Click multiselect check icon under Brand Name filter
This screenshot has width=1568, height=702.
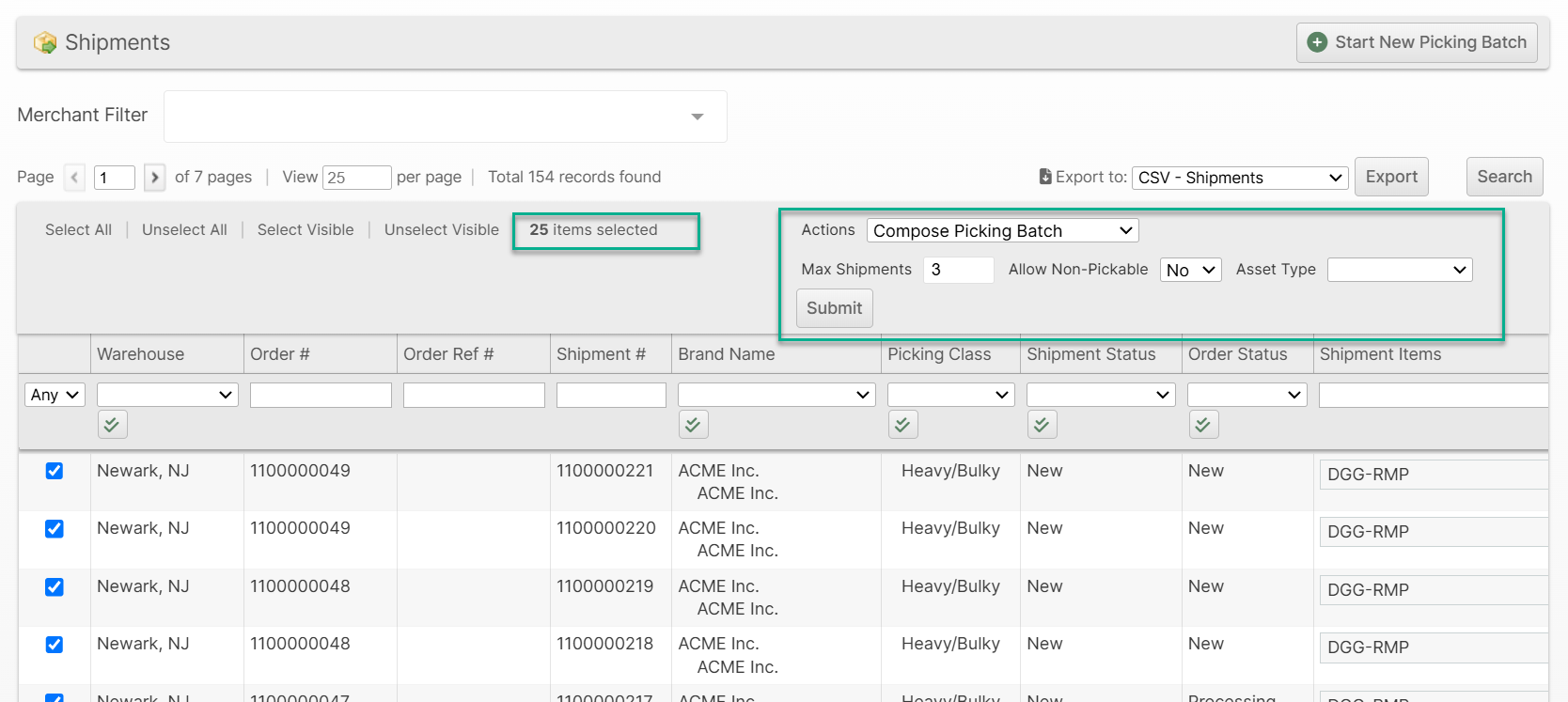pyautogui.click(x=693, y=425)
